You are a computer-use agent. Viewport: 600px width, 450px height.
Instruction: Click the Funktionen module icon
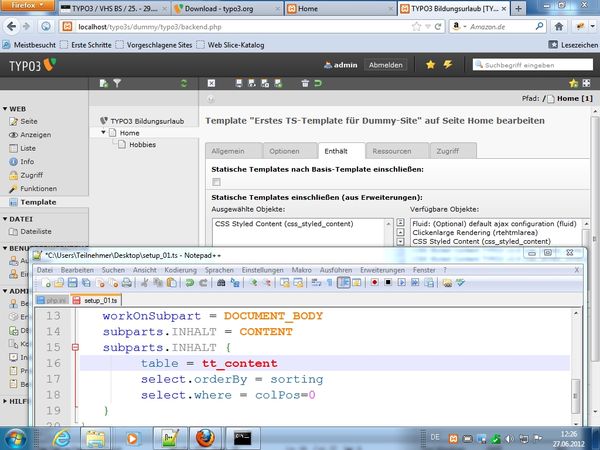12,188
